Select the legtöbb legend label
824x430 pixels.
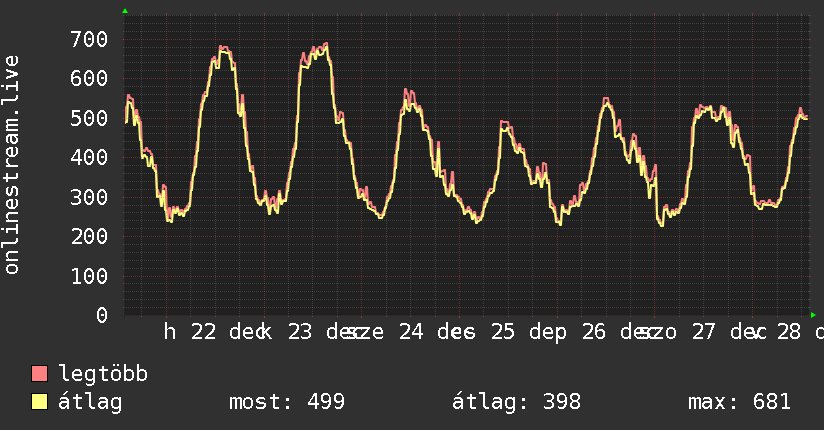point(103,374)
